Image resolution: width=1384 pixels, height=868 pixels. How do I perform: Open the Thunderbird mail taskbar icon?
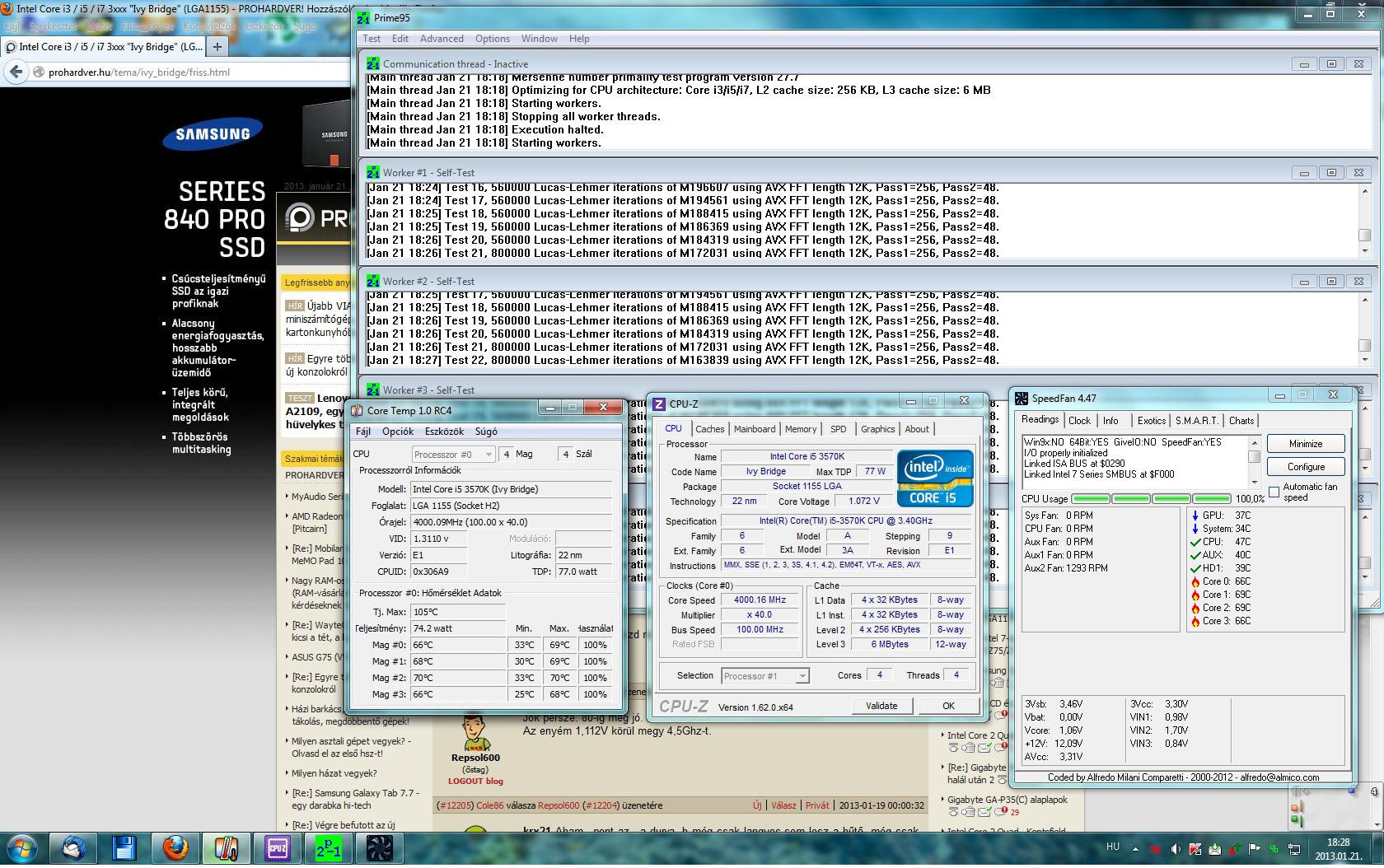coord(72,847)
